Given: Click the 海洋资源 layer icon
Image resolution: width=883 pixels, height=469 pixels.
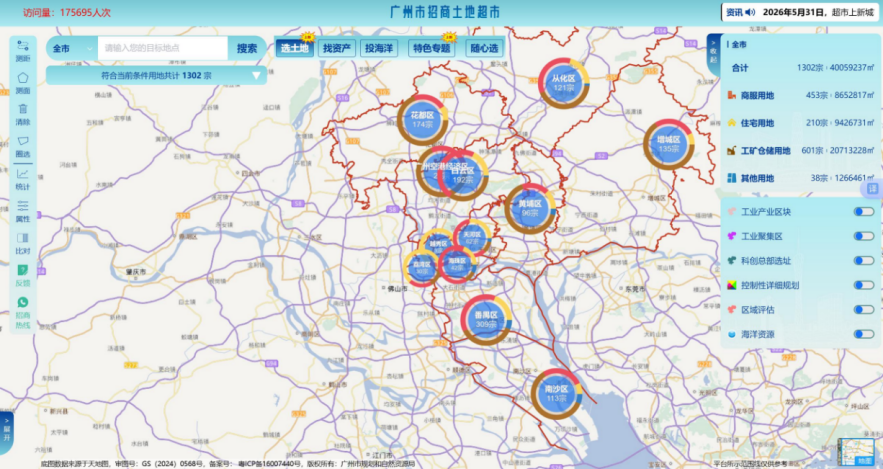Looking at the screenshot, I should pos(732,334).
